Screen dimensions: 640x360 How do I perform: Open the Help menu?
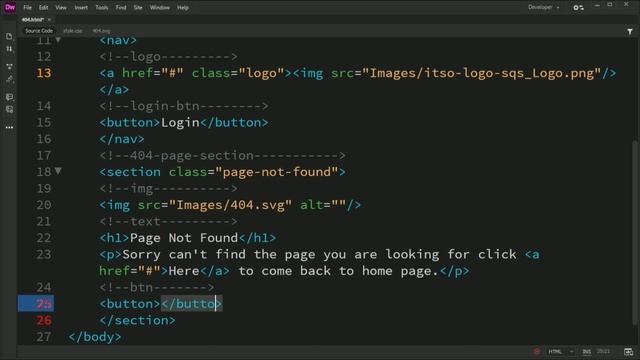[183, 7]
